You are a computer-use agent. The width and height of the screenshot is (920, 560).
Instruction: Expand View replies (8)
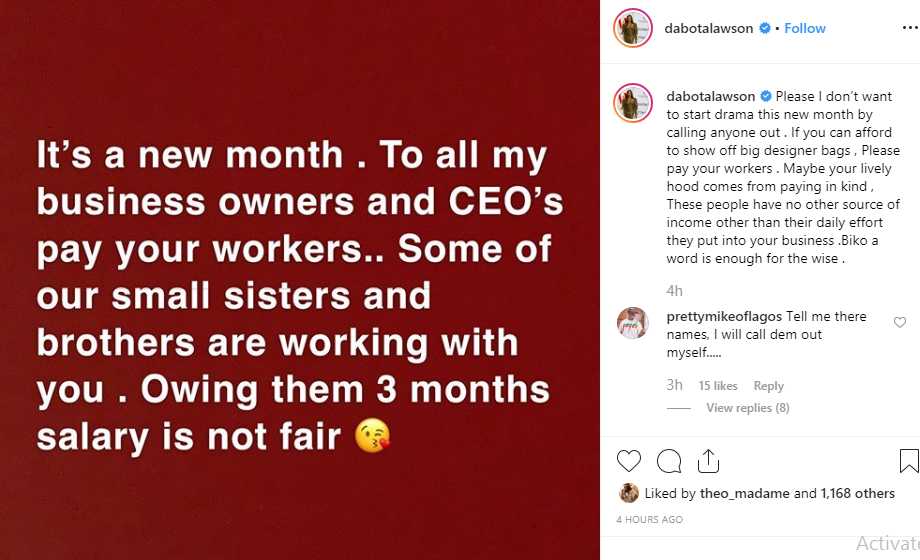click(x=747, y=408)
